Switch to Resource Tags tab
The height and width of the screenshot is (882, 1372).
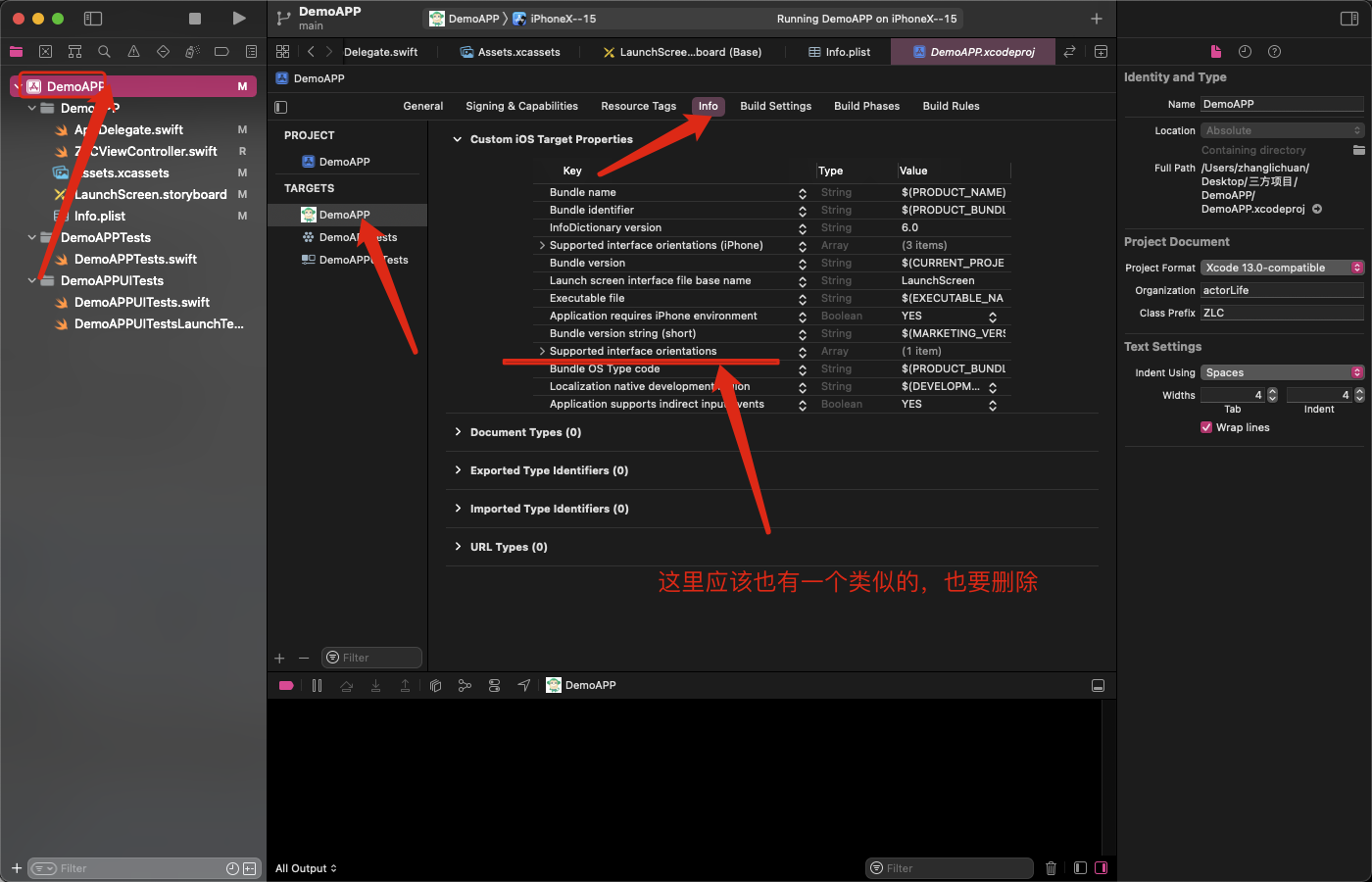pos(638,106)
